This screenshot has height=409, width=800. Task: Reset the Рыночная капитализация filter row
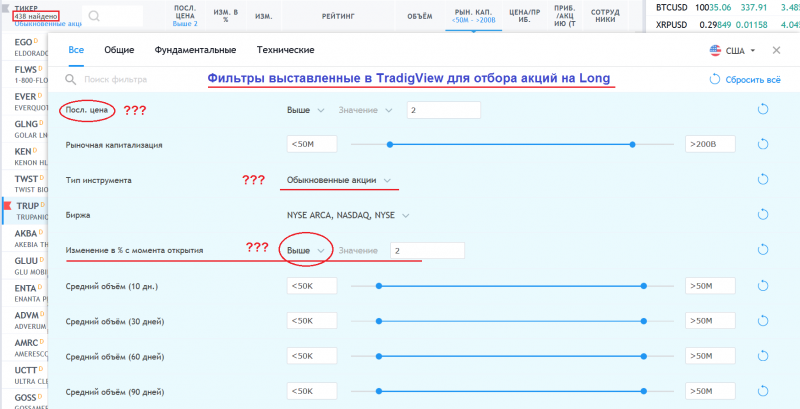(763, 144)
